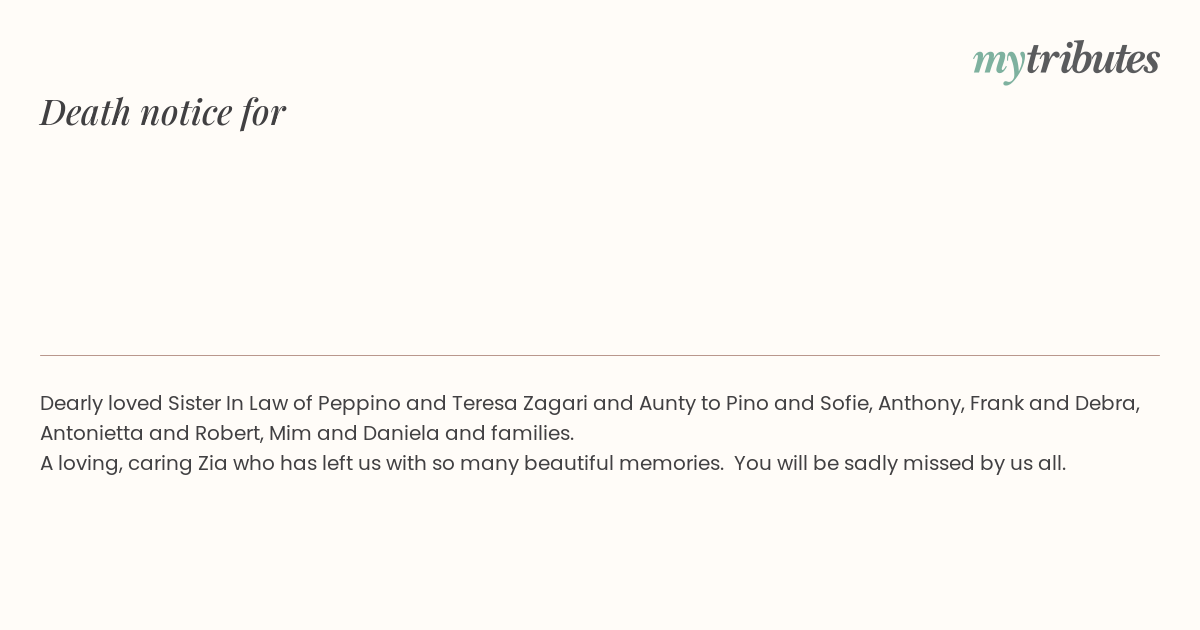Image resolution: width=1200 pixels, height=630 pixels.
Task: Select the words 'Dearly loved'
Action: 101,404
